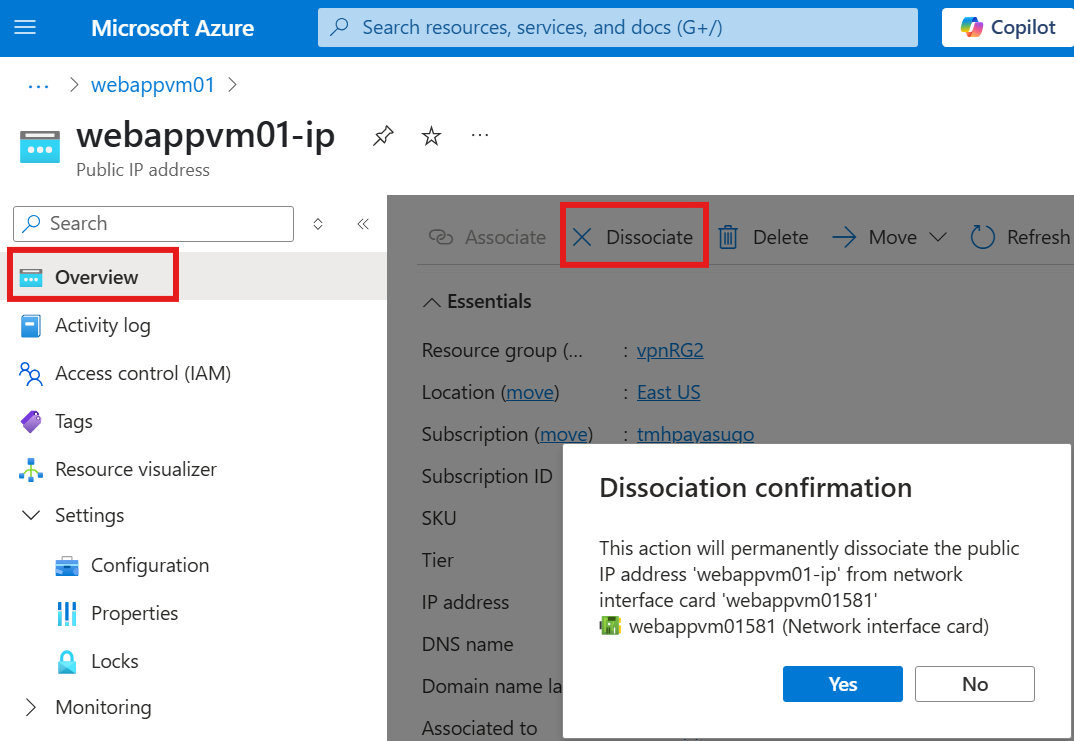Open the vpnRG2 resource group link

tap(670, 351)
